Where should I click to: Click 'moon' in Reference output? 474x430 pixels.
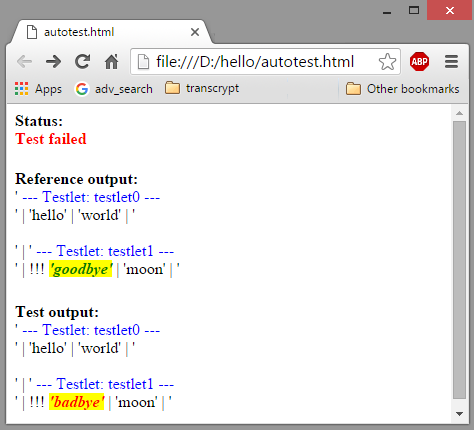click(x=144, y=269)
